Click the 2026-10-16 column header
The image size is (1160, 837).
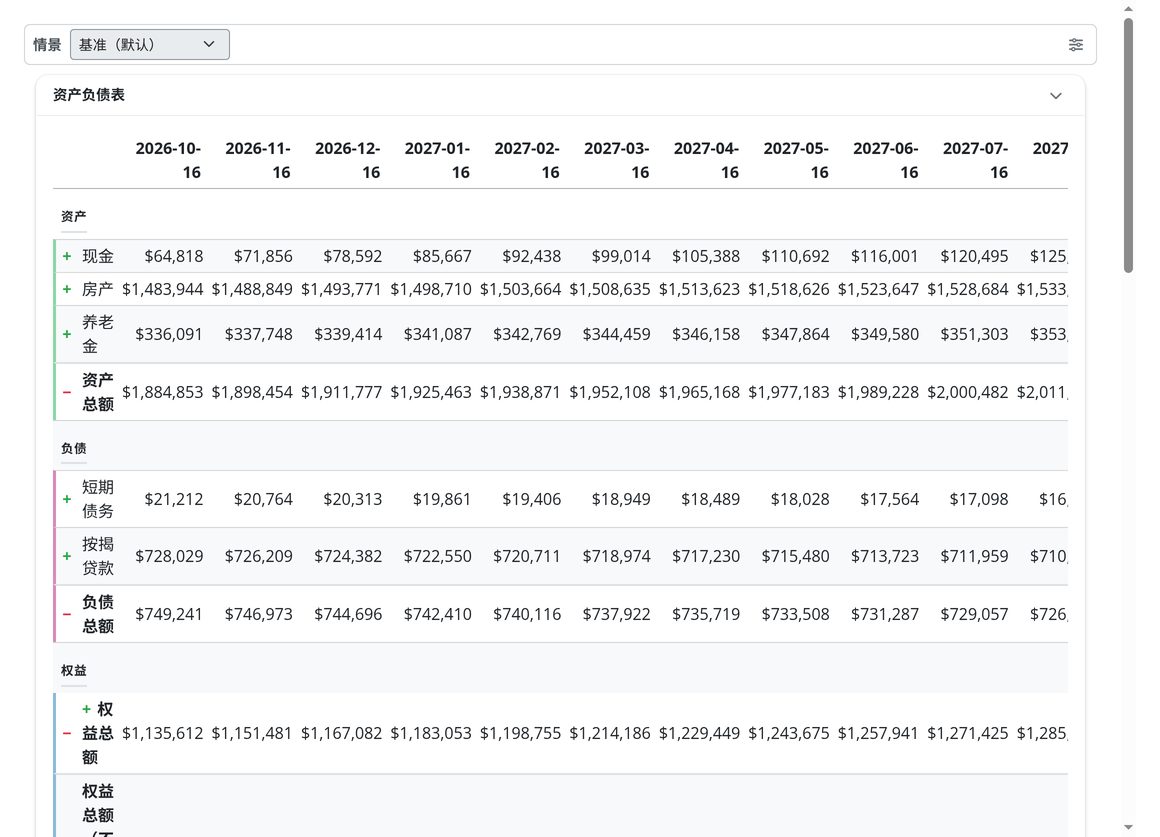[x=168, y=160]
